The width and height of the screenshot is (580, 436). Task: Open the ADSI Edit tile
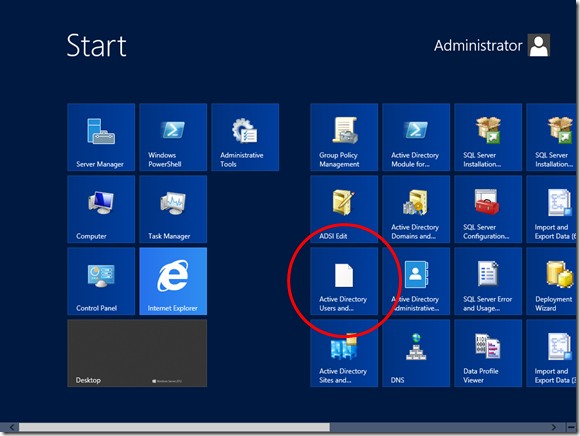[x=344, y=209]
